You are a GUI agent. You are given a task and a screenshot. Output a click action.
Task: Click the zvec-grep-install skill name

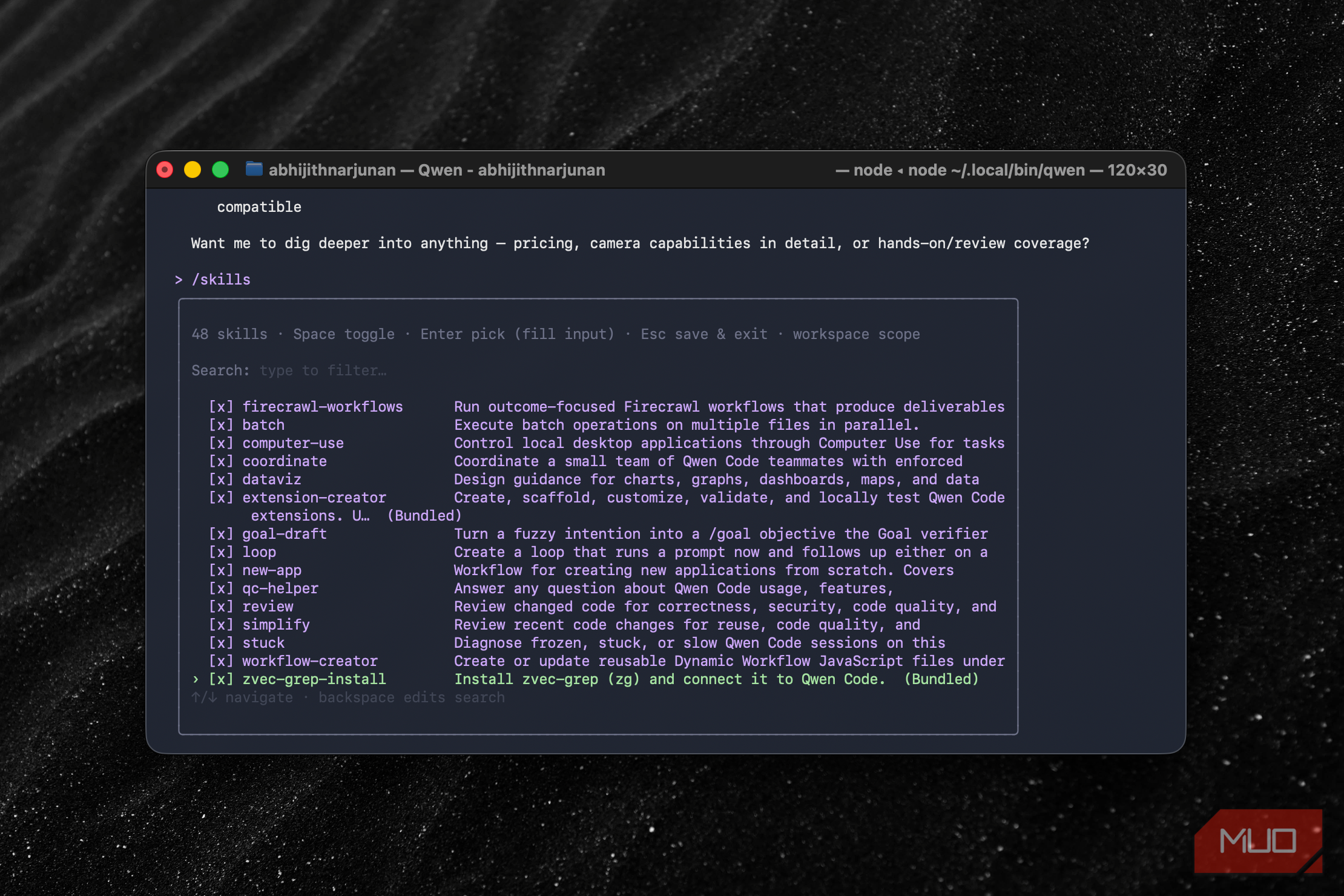click(314, 679)
